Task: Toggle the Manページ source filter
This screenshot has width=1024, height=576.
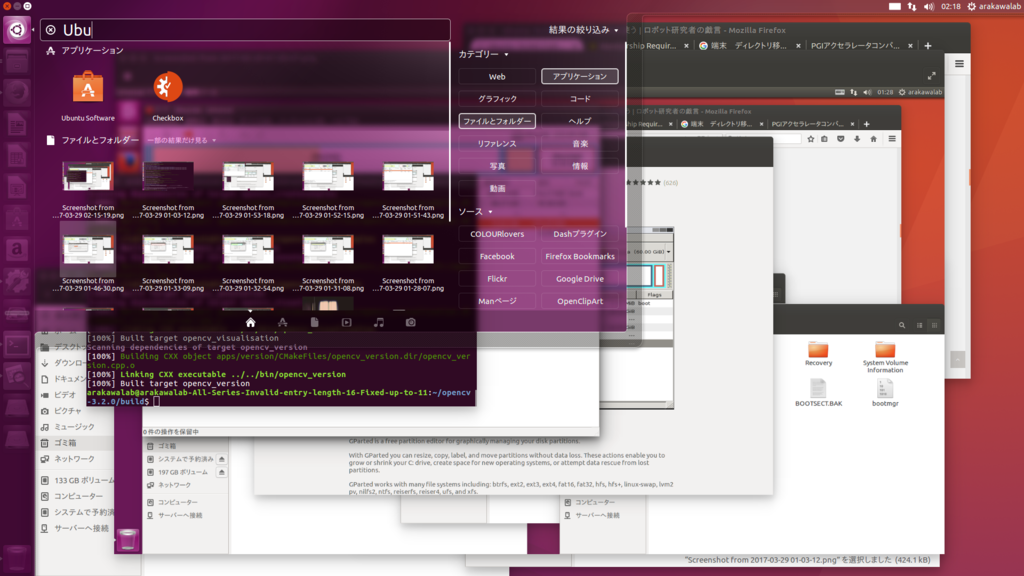Action: click(497, 301)
